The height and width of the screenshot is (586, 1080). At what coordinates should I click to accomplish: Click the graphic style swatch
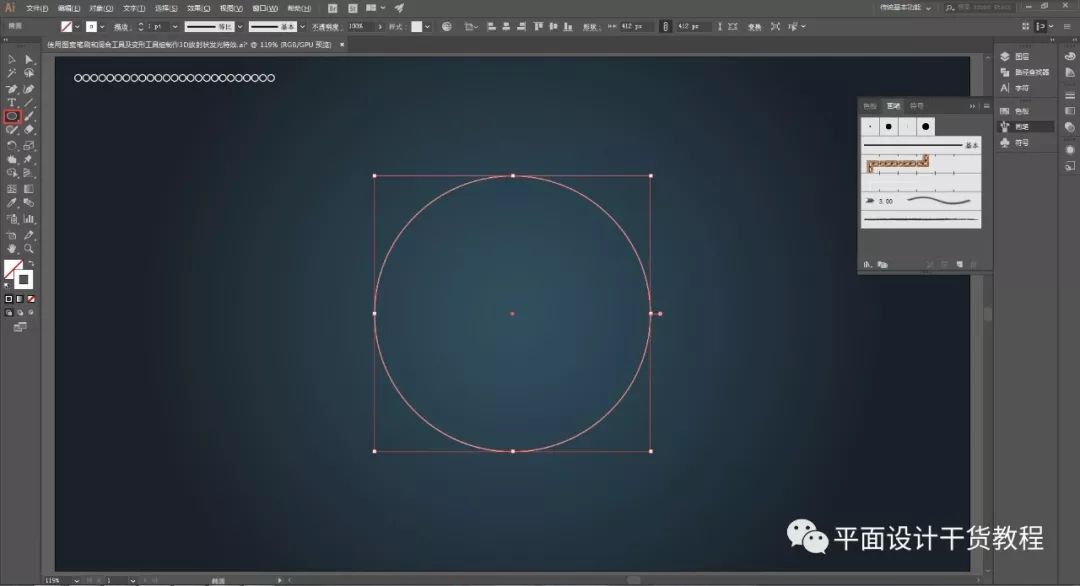(x=417, y=27)
